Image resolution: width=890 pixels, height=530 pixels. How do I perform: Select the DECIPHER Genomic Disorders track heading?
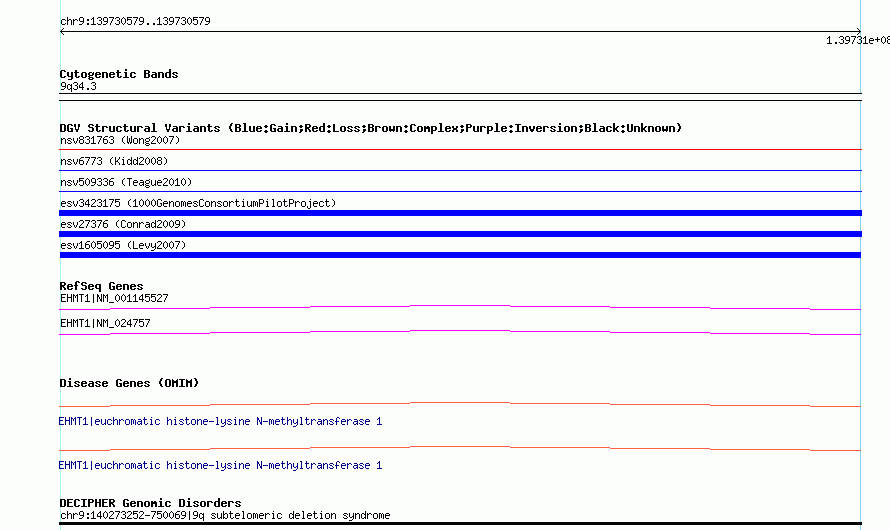tap(150, 503)
